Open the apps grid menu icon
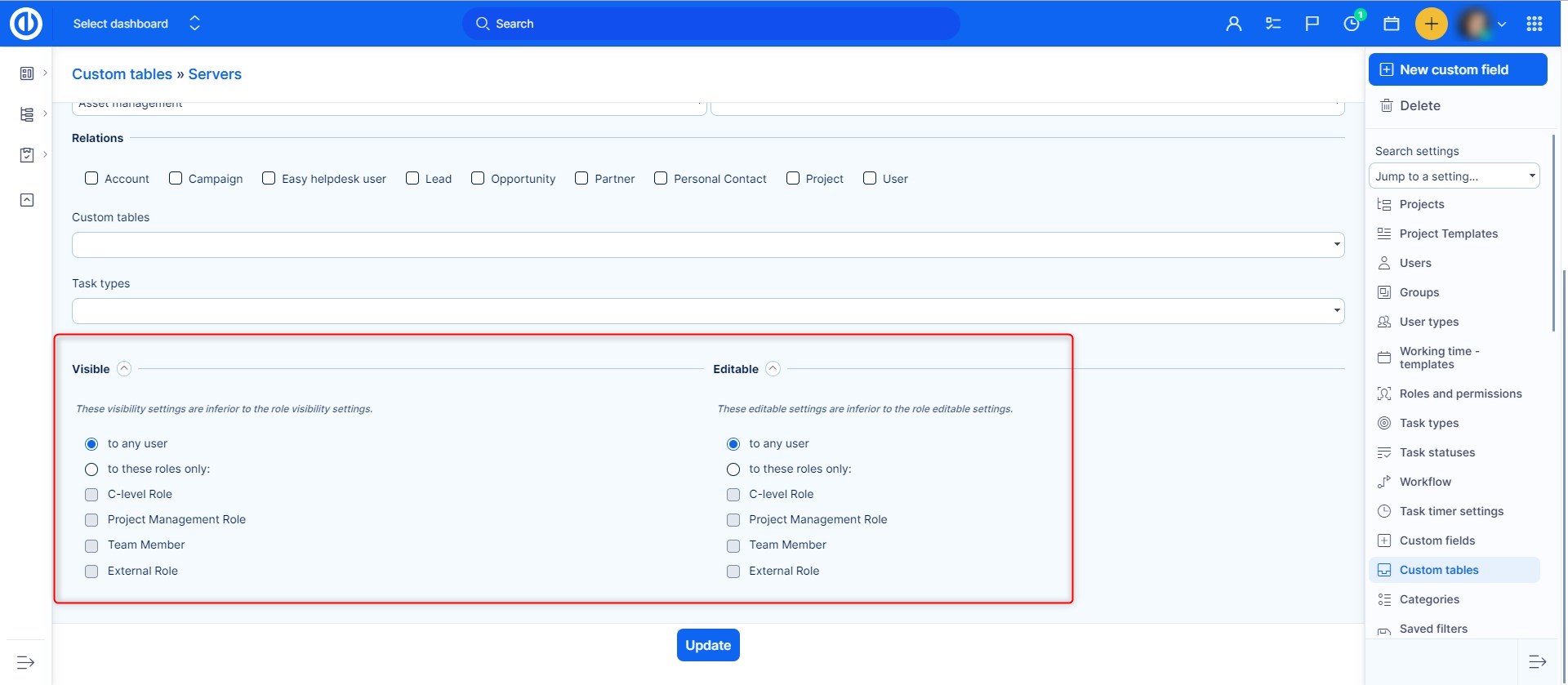 point(1534,24)
